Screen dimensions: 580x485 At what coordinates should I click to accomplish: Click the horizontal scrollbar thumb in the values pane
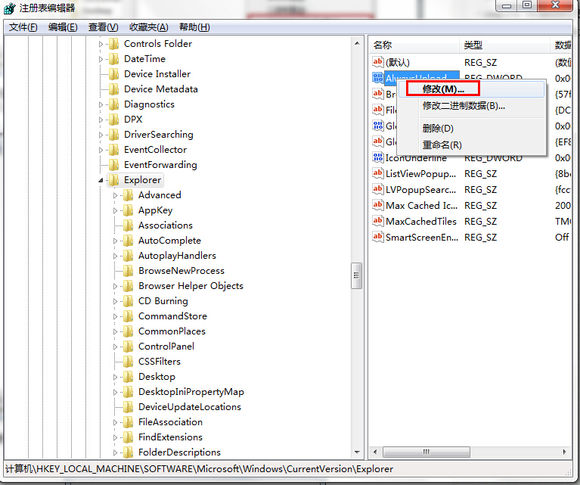coord(426,452)
